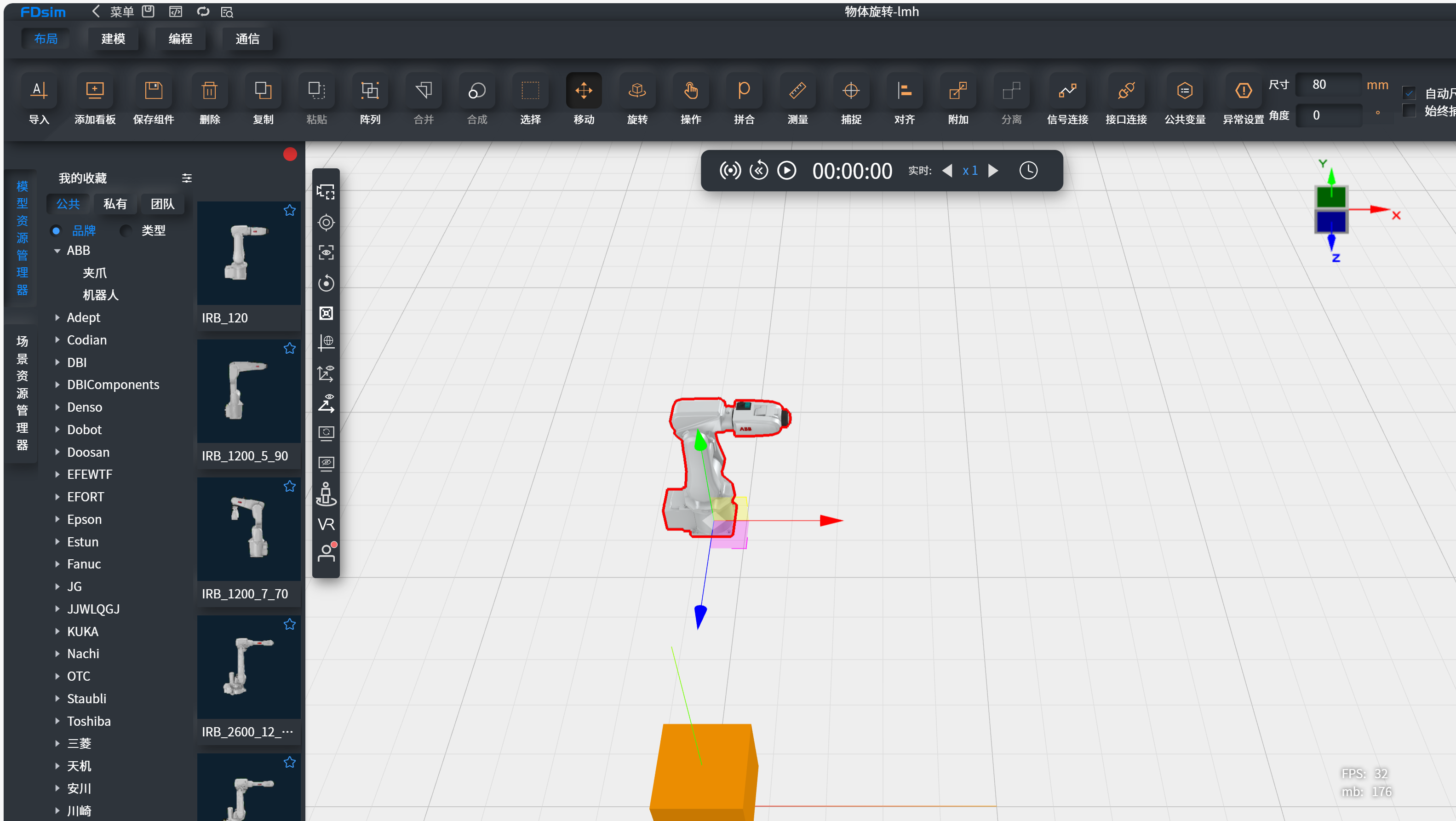Select the Snap (捕捉) crosshair tool

851,91
